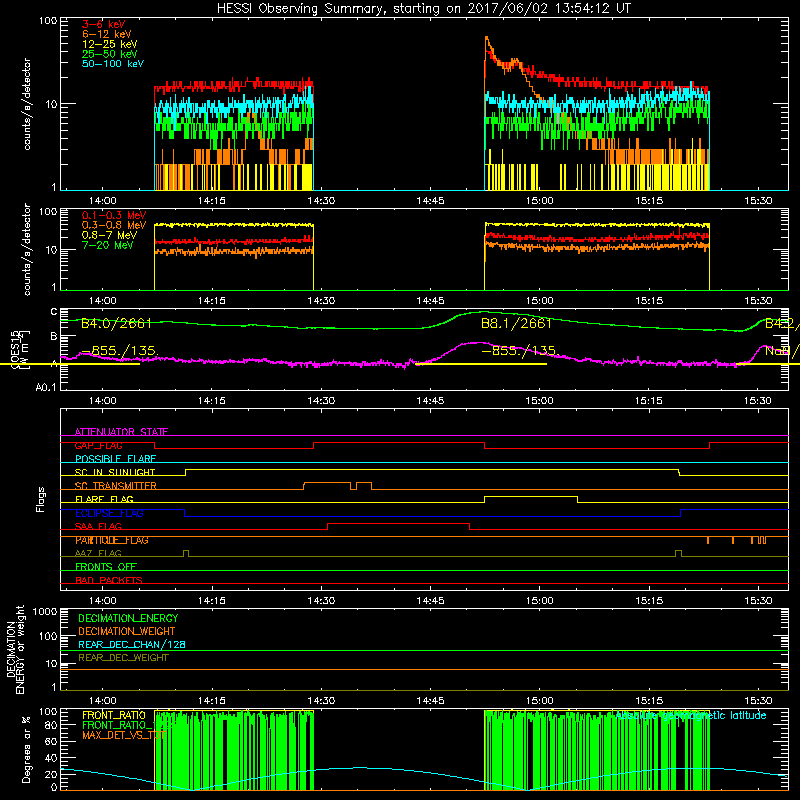
Task: Click the REAR_DEC_WEIGHT legend label
Action: pos(123,658)
